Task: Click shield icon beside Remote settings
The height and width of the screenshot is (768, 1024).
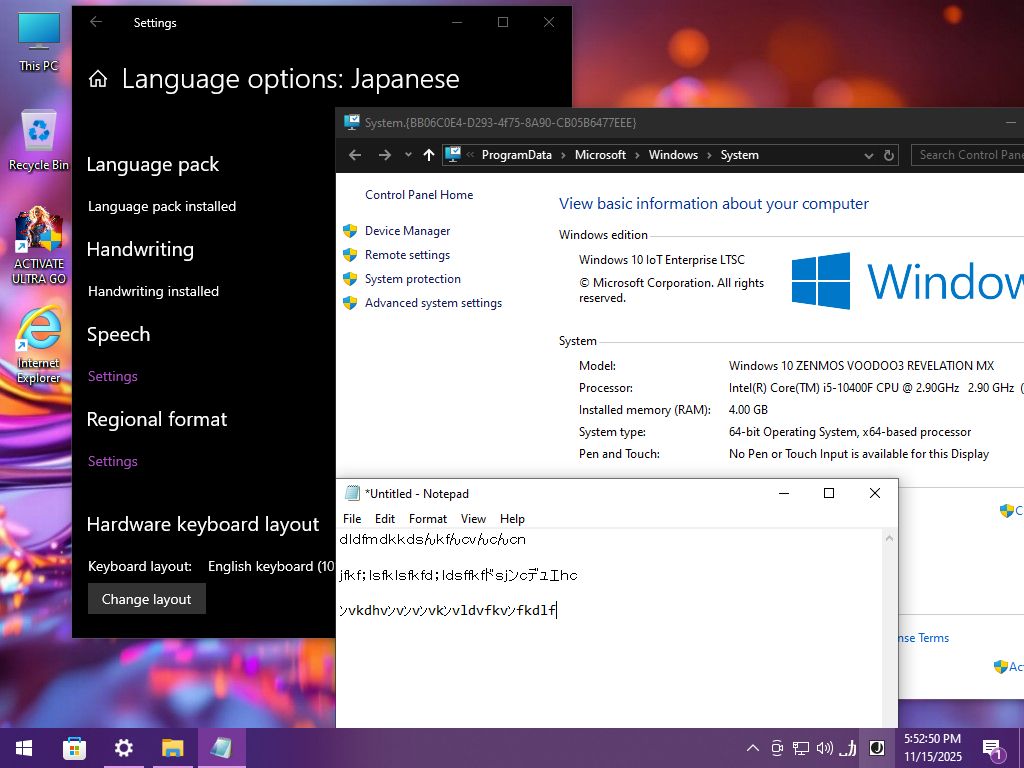Action: 350,255
